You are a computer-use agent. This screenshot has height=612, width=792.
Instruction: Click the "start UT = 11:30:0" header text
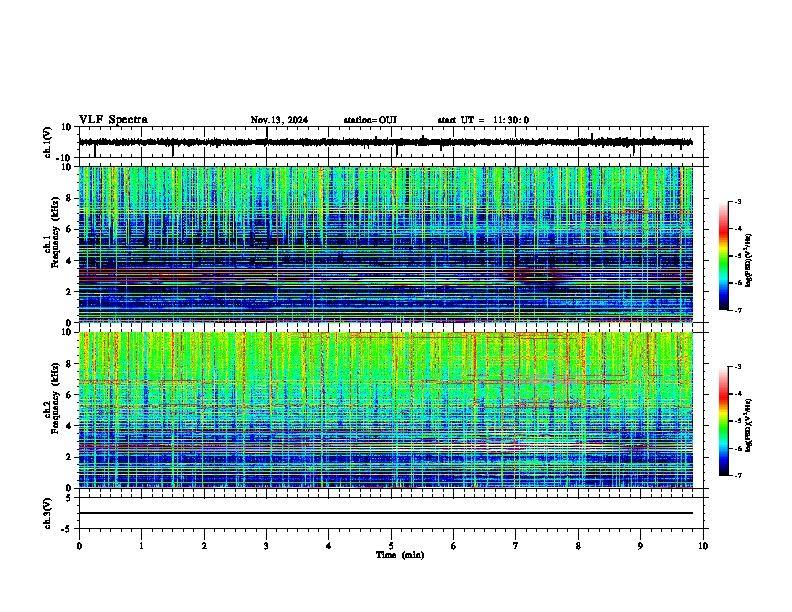tap(483, 120)
